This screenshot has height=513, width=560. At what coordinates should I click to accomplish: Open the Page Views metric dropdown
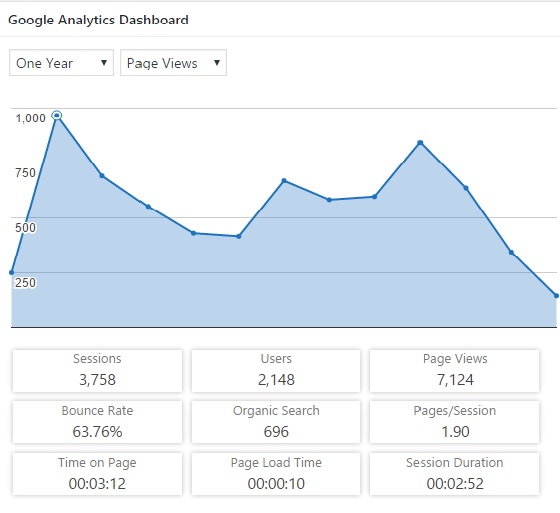[173, 63]
